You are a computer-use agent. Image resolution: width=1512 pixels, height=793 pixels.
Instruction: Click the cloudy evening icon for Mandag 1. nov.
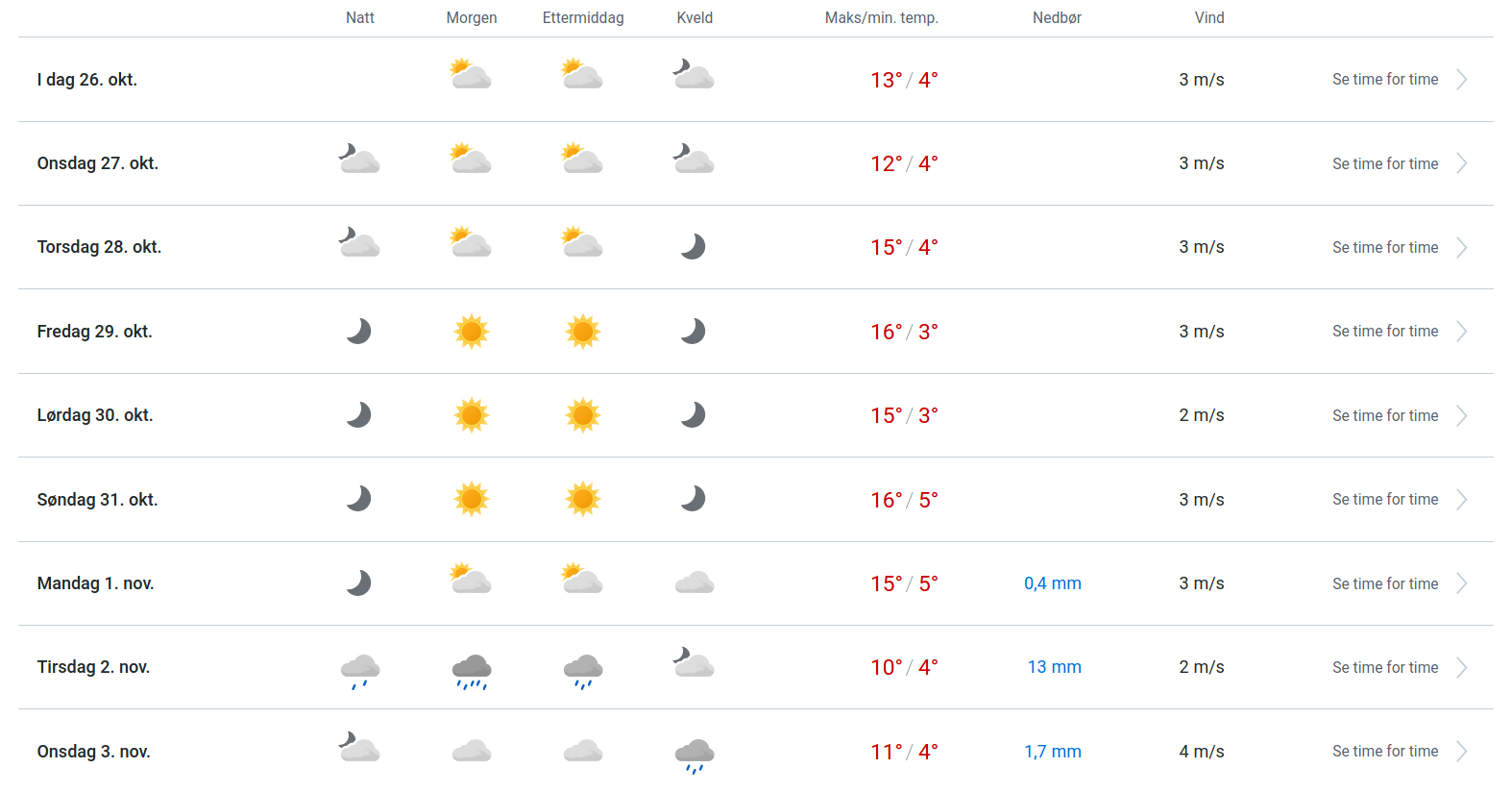point(694,582)
